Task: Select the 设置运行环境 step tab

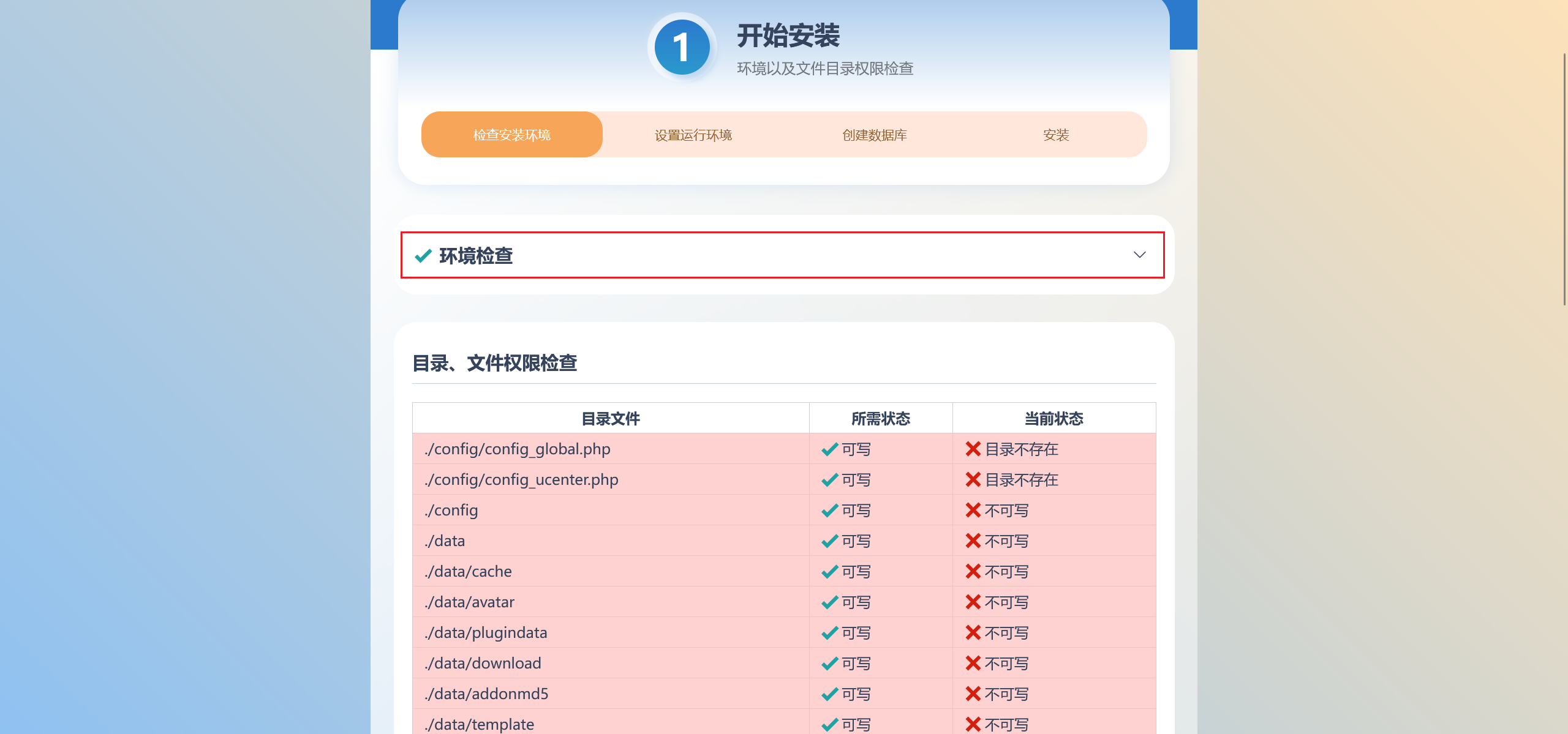Action: [x=693, y=135]
